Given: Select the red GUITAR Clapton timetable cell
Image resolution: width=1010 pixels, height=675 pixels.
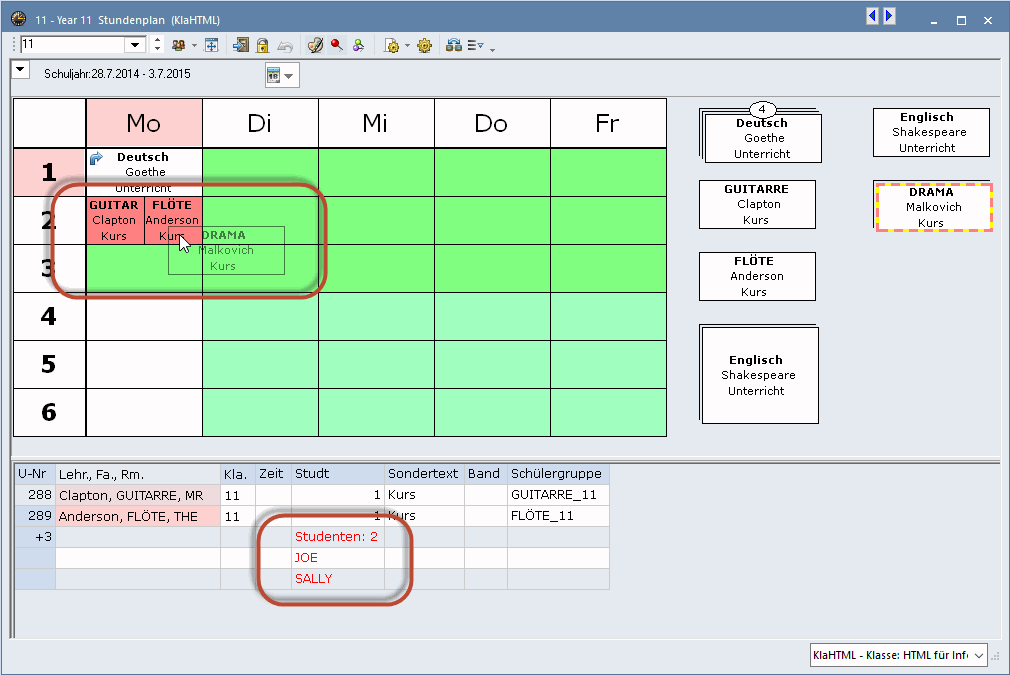Looking at the screenshot, I should click(x=115, y=220).
